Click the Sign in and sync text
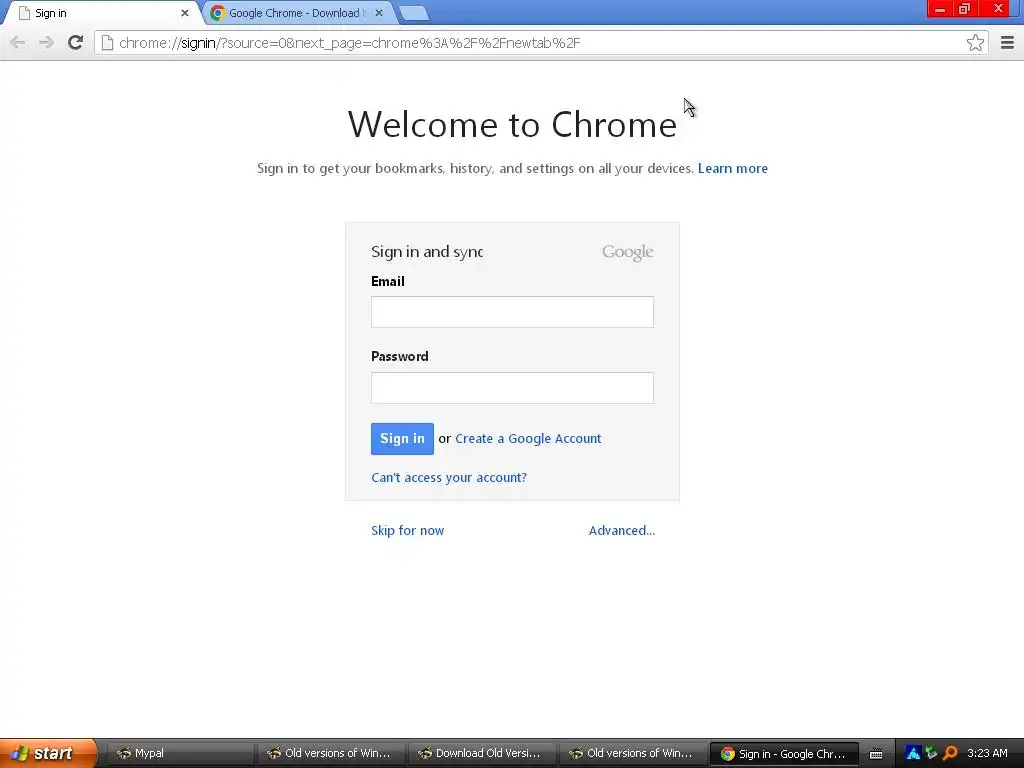This screenshot has width=1024, height=768. click(x=427, y=251)
